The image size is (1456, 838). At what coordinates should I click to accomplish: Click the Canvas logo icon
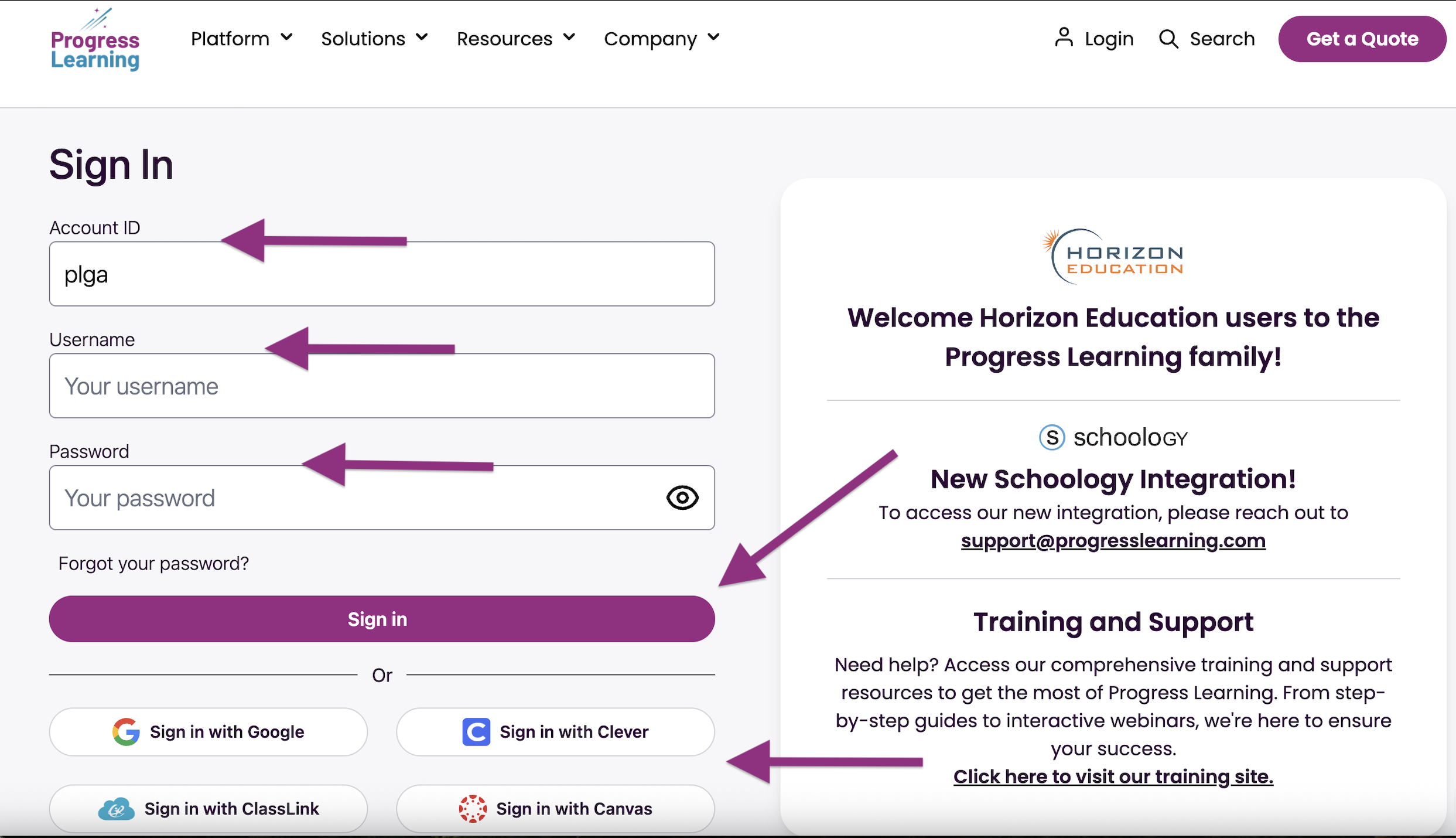(x=473, y=809)
